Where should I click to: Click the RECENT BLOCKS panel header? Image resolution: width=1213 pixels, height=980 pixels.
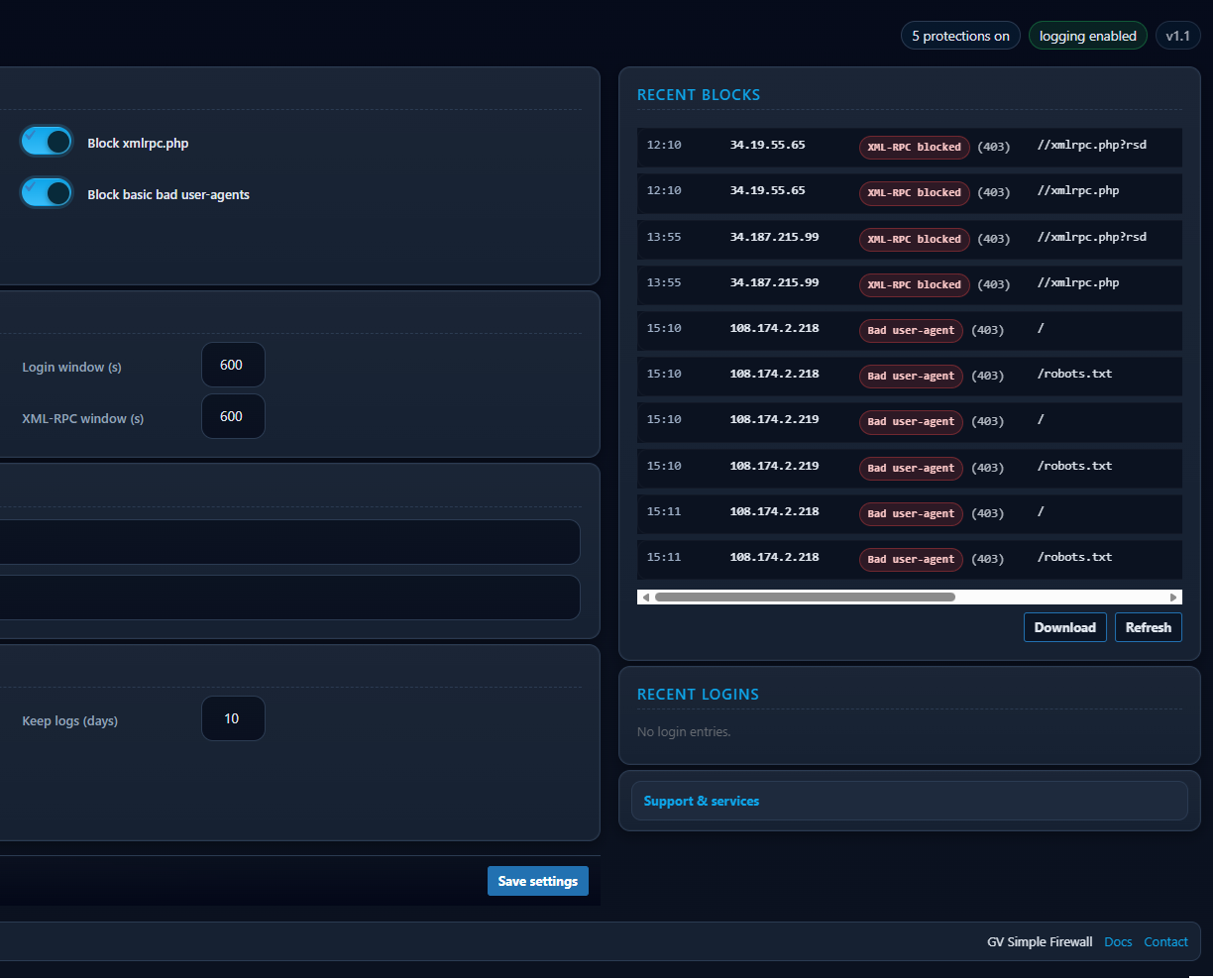tap(699, 94)
